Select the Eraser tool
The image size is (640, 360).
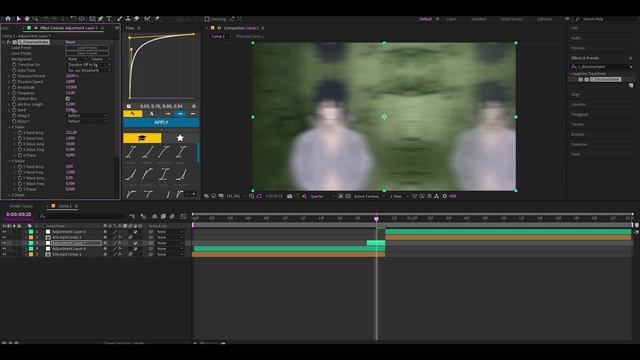click(x=137, y=19)
